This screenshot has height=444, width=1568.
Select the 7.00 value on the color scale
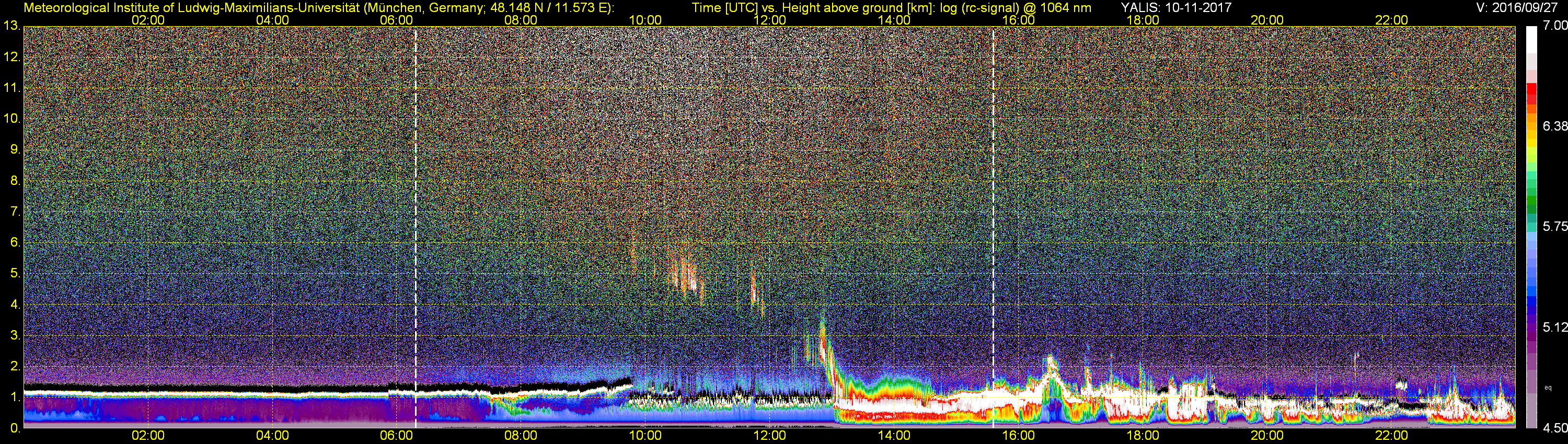1554,25
